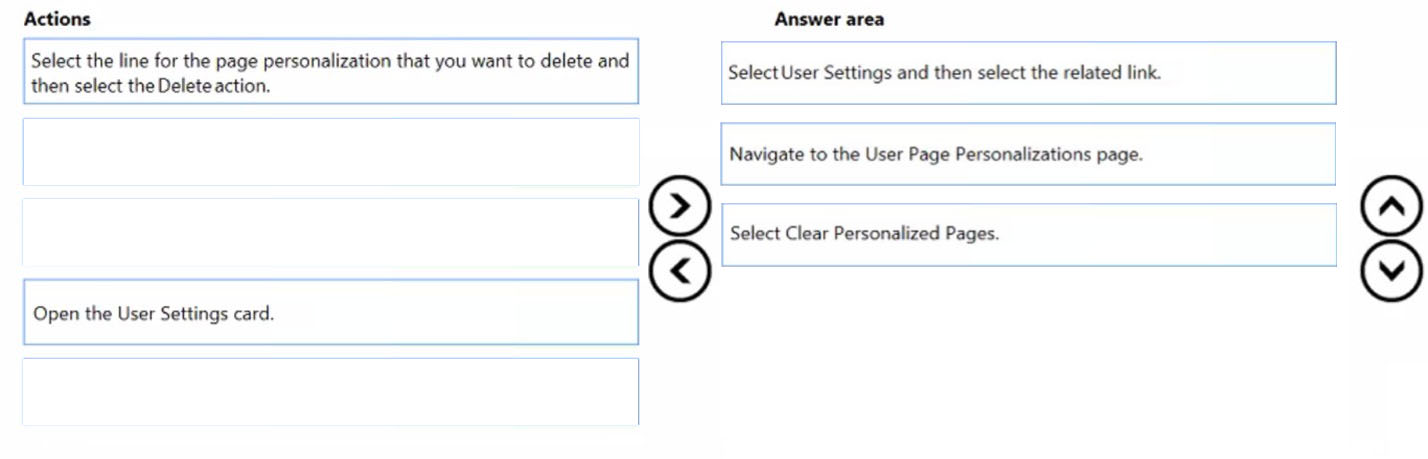Screen dimensions: 1428x459
Task: Select the 'Open the User Settings card' action
Action: point(330,313)
